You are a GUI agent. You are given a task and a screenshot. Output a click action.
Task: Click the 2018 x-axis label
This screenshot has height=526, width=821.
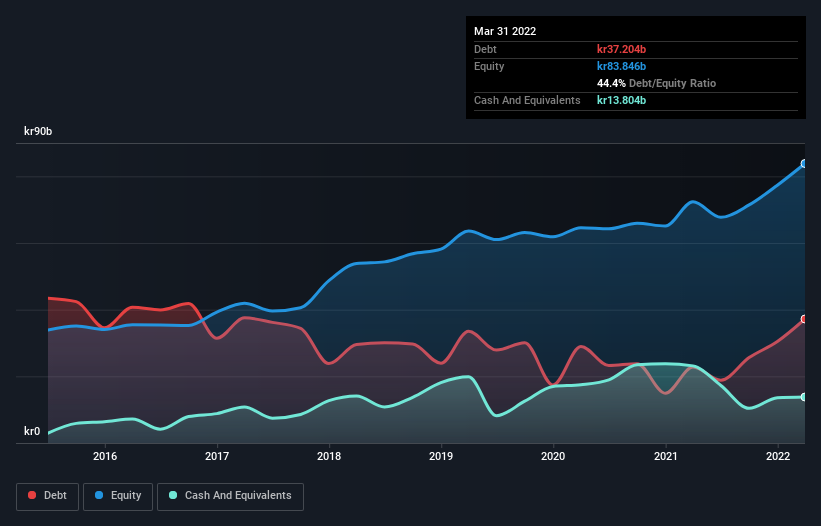[329, 456]
